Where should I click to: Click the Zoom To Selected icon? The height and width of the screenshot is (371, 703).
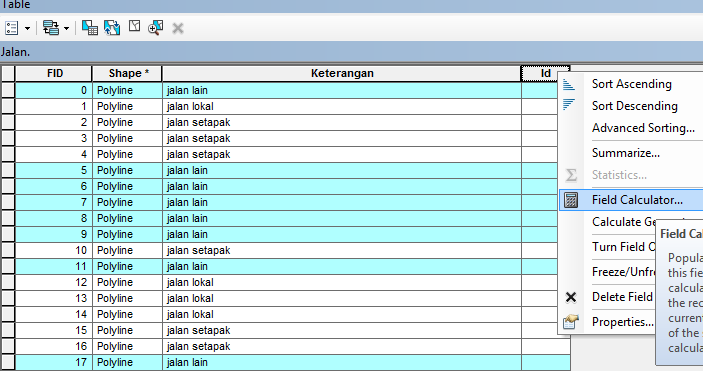[156, 28]
